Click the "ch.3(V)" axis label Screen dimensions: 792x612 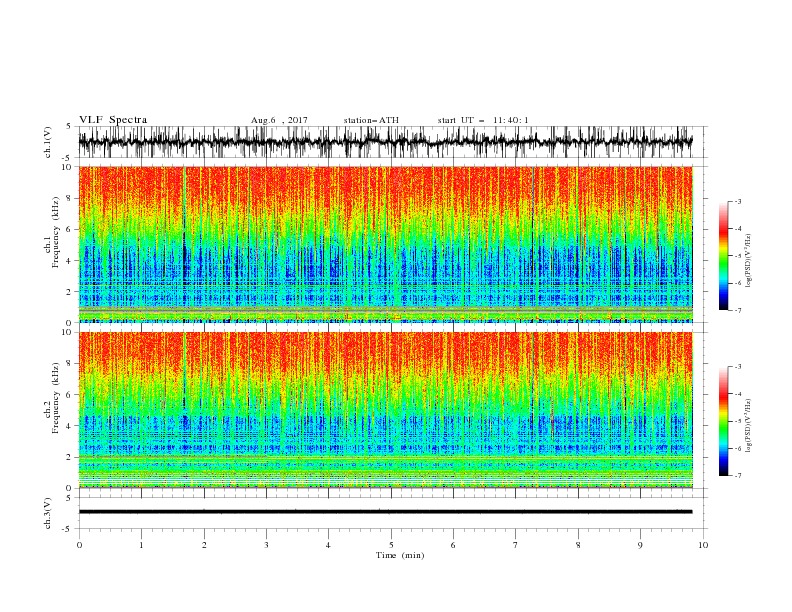pyautogui.click(x=48, y=513)
